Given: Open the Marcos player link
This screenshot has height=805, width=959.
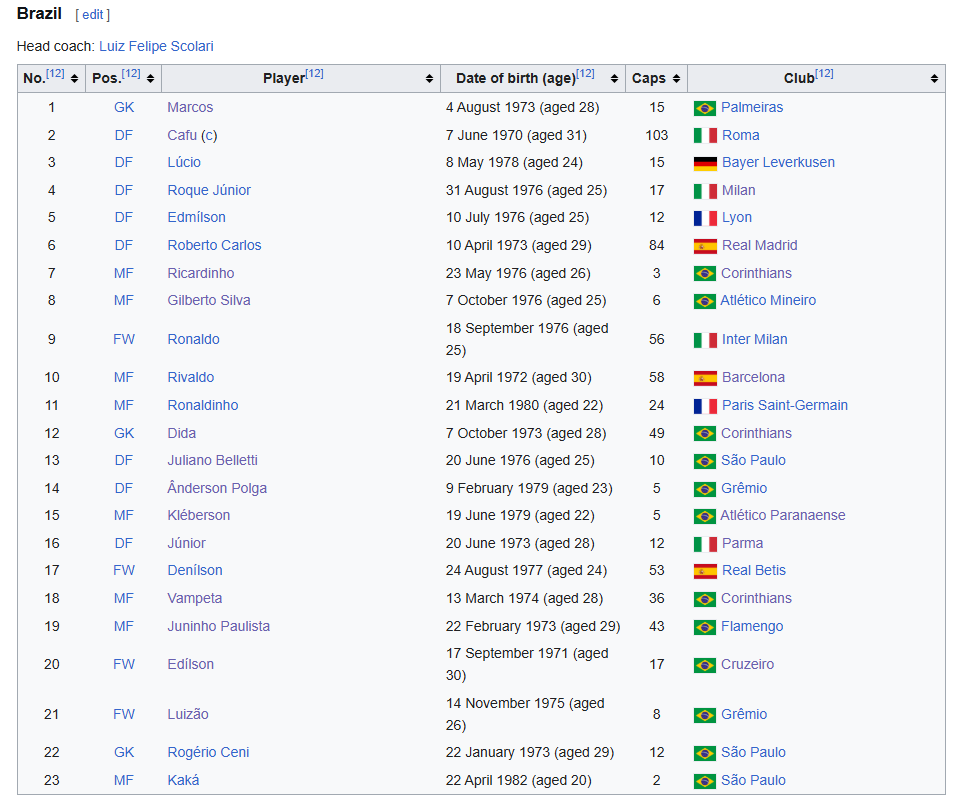Looking at the screenshot, I should [190, 107].
